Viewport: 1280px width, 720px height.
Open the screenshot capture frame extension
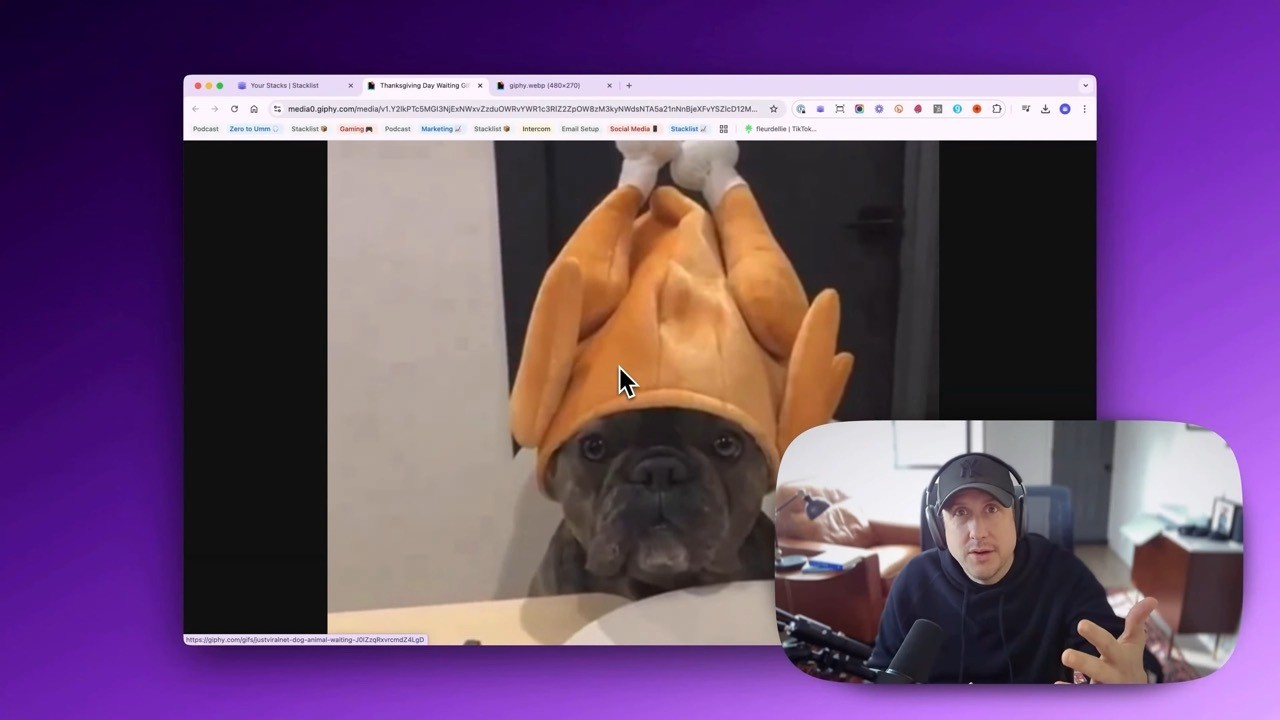tap(840, 109)
